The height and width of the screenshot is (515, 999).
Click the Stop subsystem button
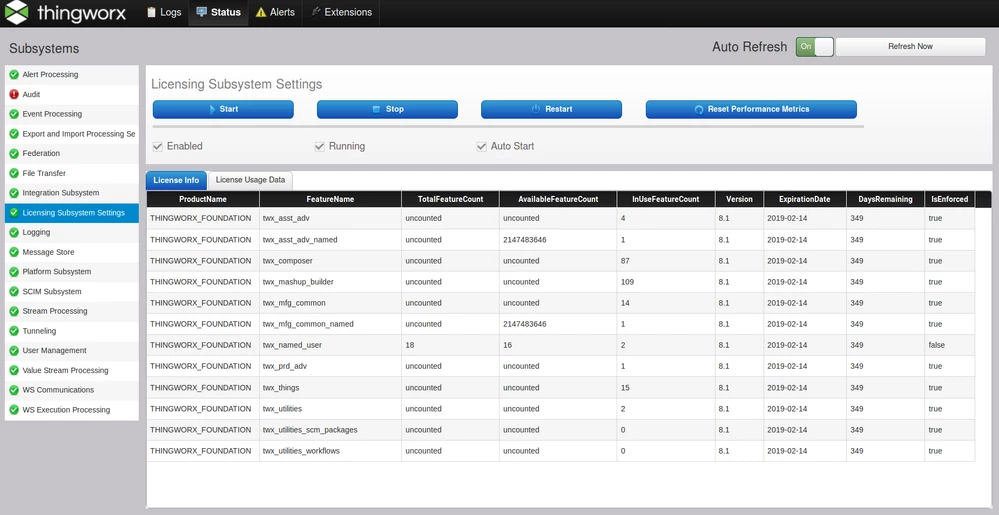click(x=387, y=109)
